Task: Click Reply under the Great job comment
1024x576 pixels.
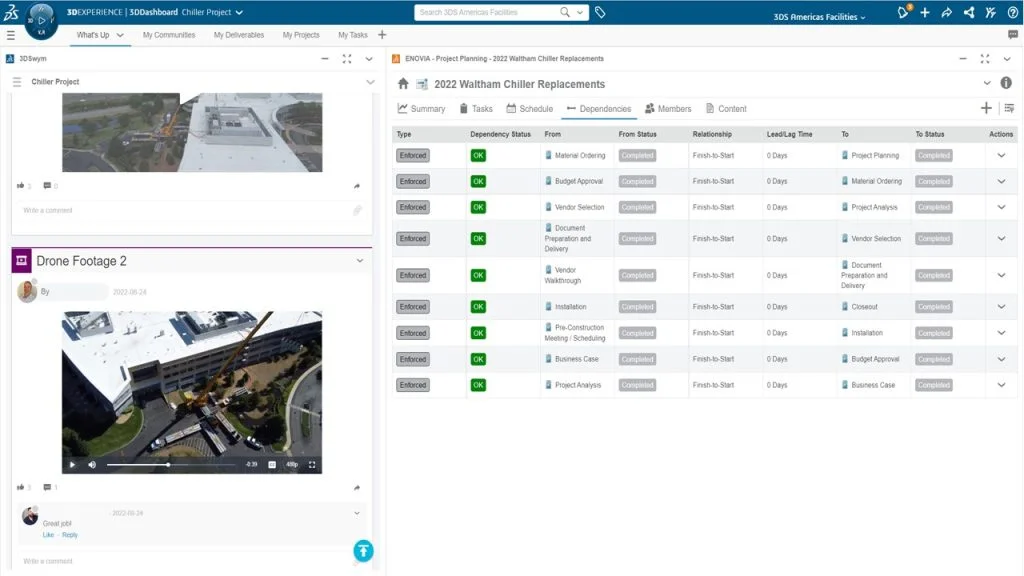Action: 70,535
